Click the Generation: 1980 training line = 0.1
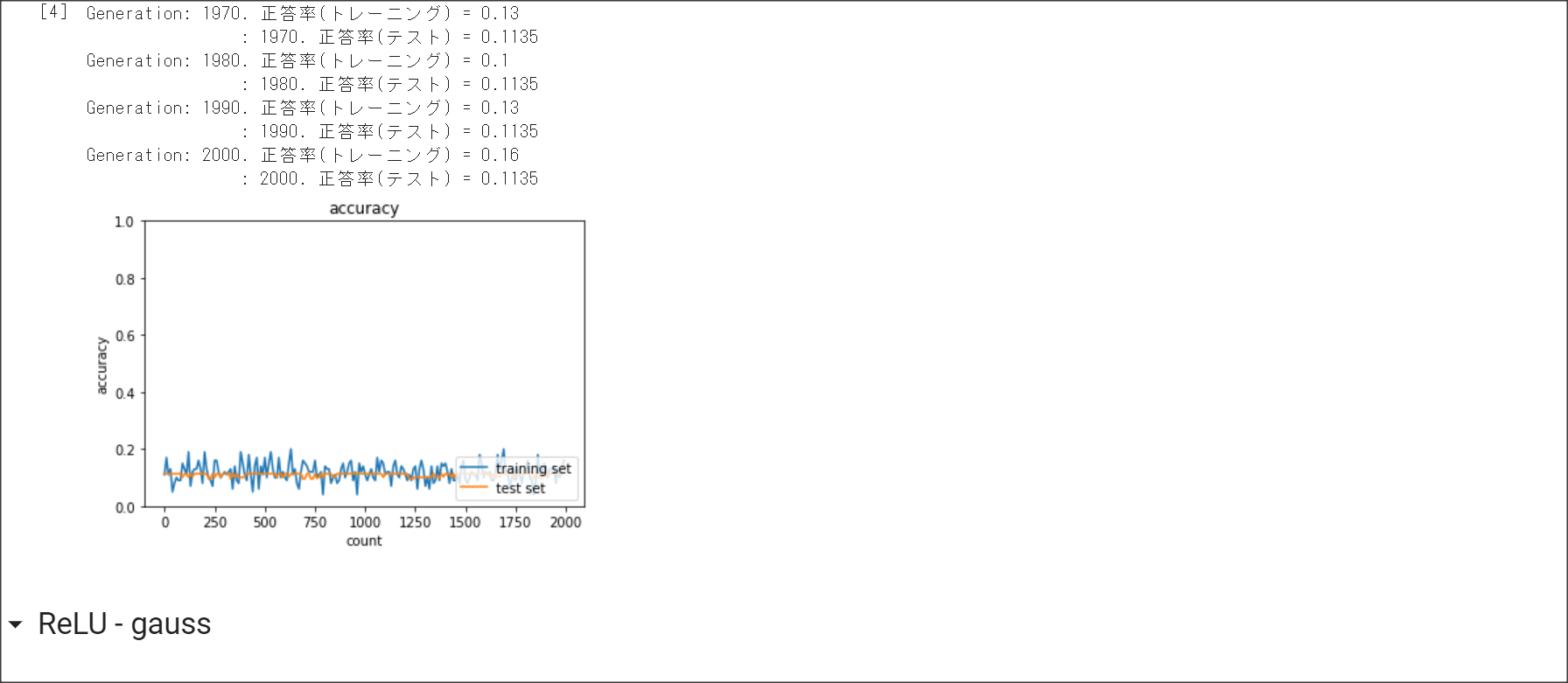1568x683 pixels. click(x=297, y=60)
